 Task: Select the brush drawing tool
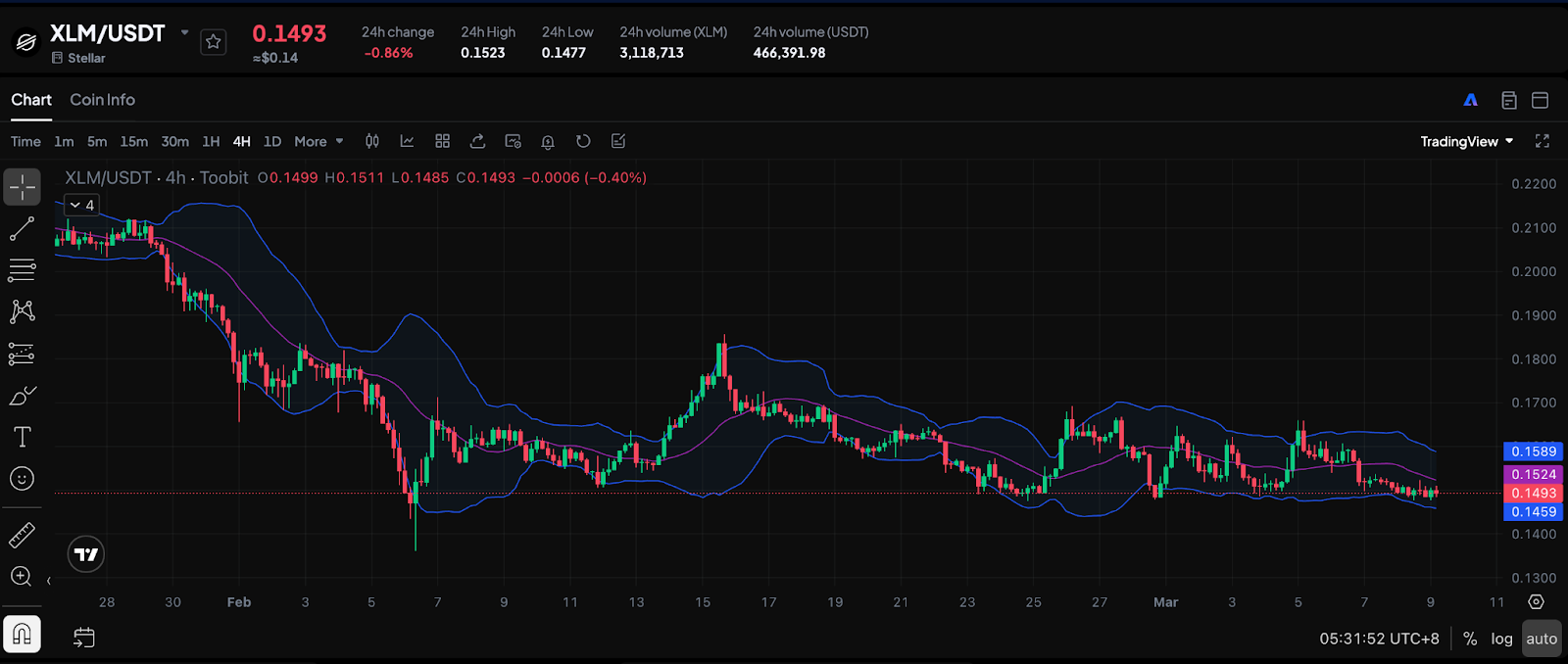coord(22,396)
